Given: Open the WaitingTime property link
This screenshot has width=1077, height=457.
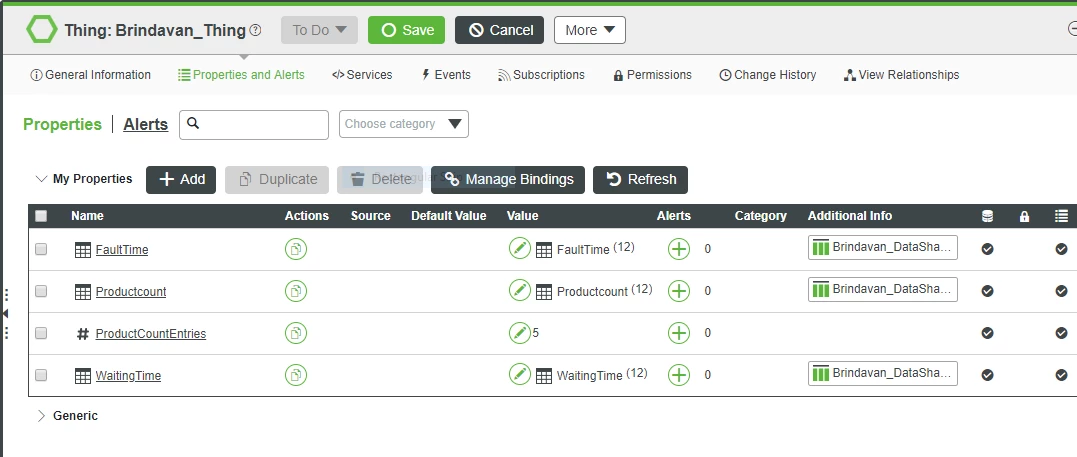Looking at the screenshot, I should [128, 375].
